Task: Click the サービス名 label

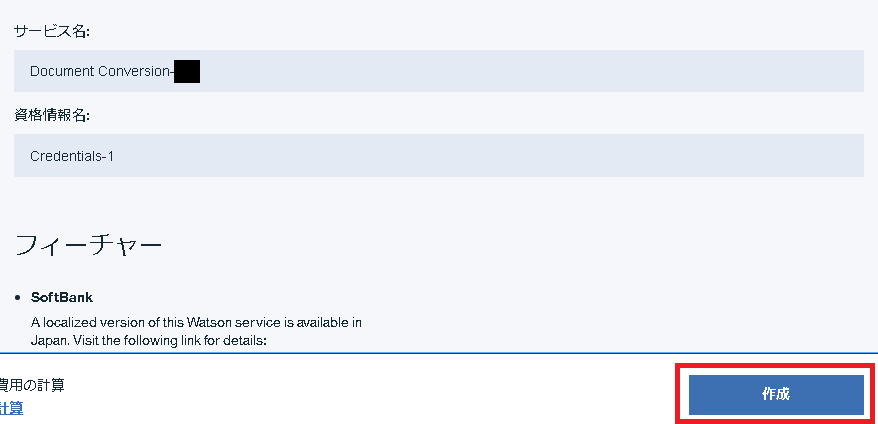Action: 52,32
